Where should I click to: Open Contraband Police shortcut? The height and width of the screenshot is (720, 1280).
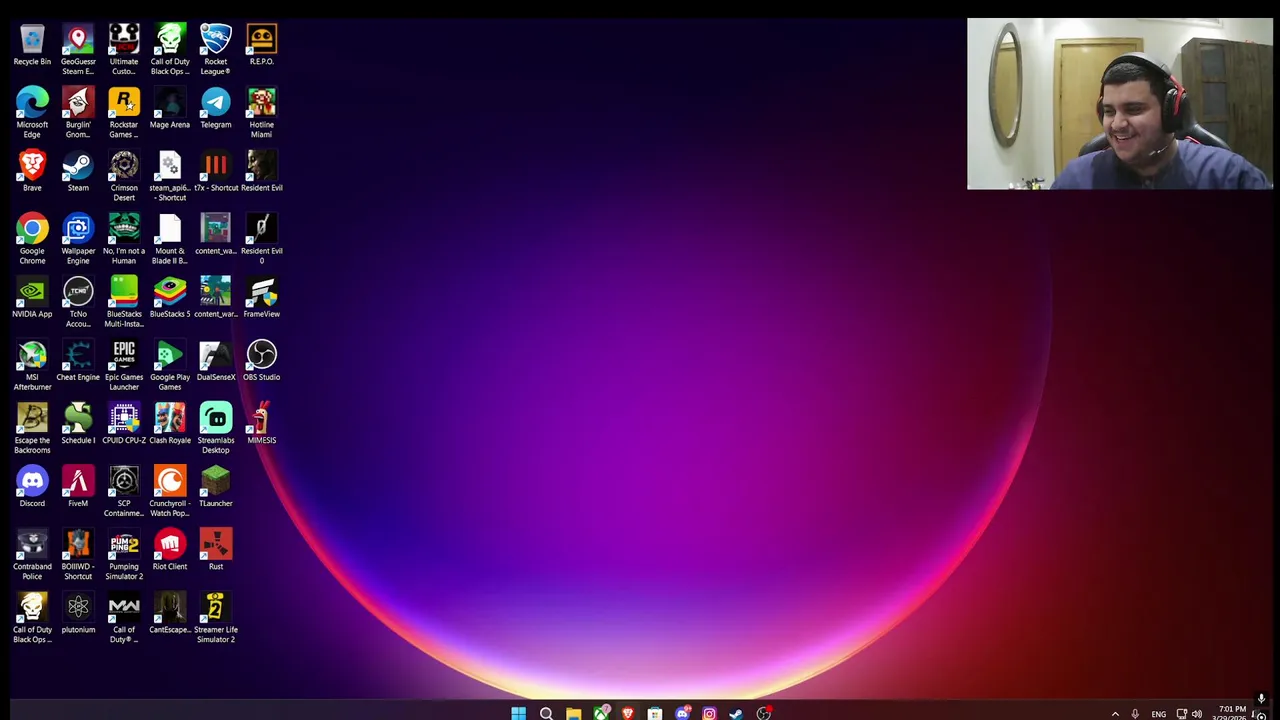click(x=32, y=555)
